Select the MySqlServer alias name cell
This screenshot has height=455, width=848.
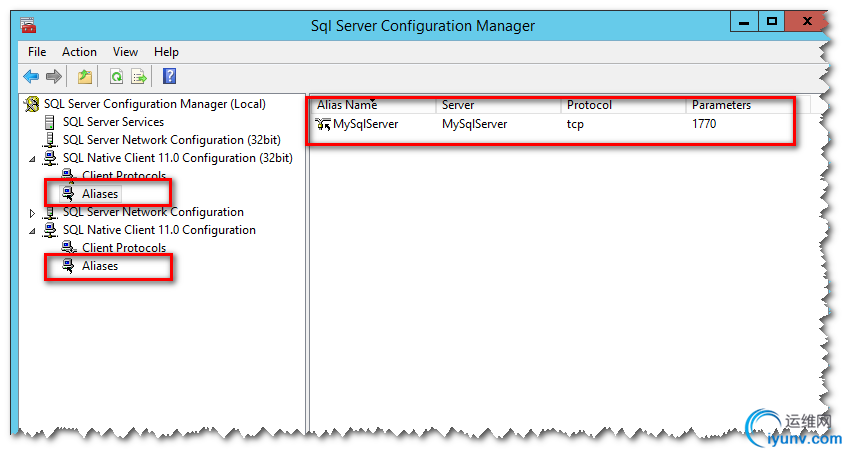tap(365, 124)
